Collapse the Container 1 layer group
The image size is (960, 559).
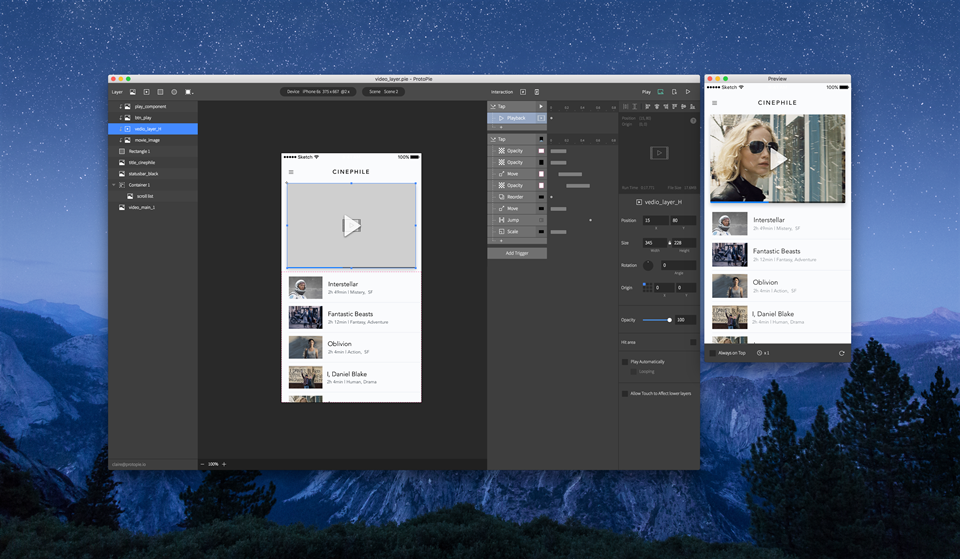click(114, 185)
